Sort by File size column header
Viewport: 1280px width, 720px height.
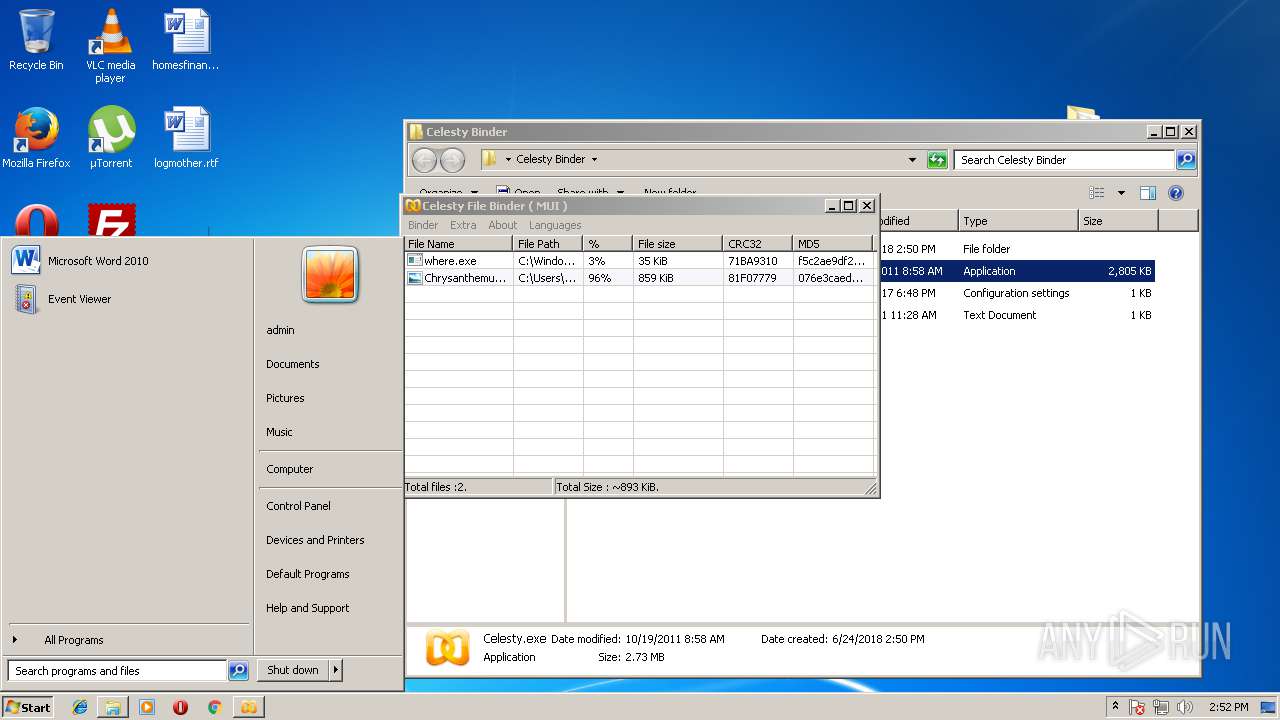coord(678,244)
